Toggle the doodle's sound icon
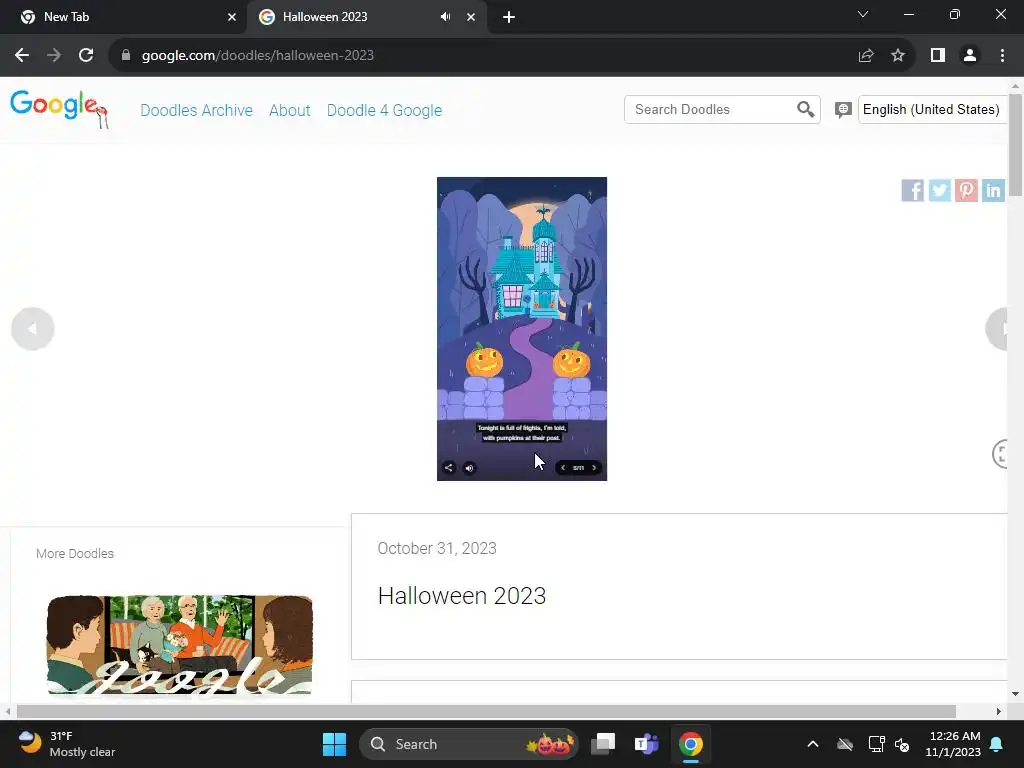1024x768 pixels. pyautogui.click(x=469, y=468)
